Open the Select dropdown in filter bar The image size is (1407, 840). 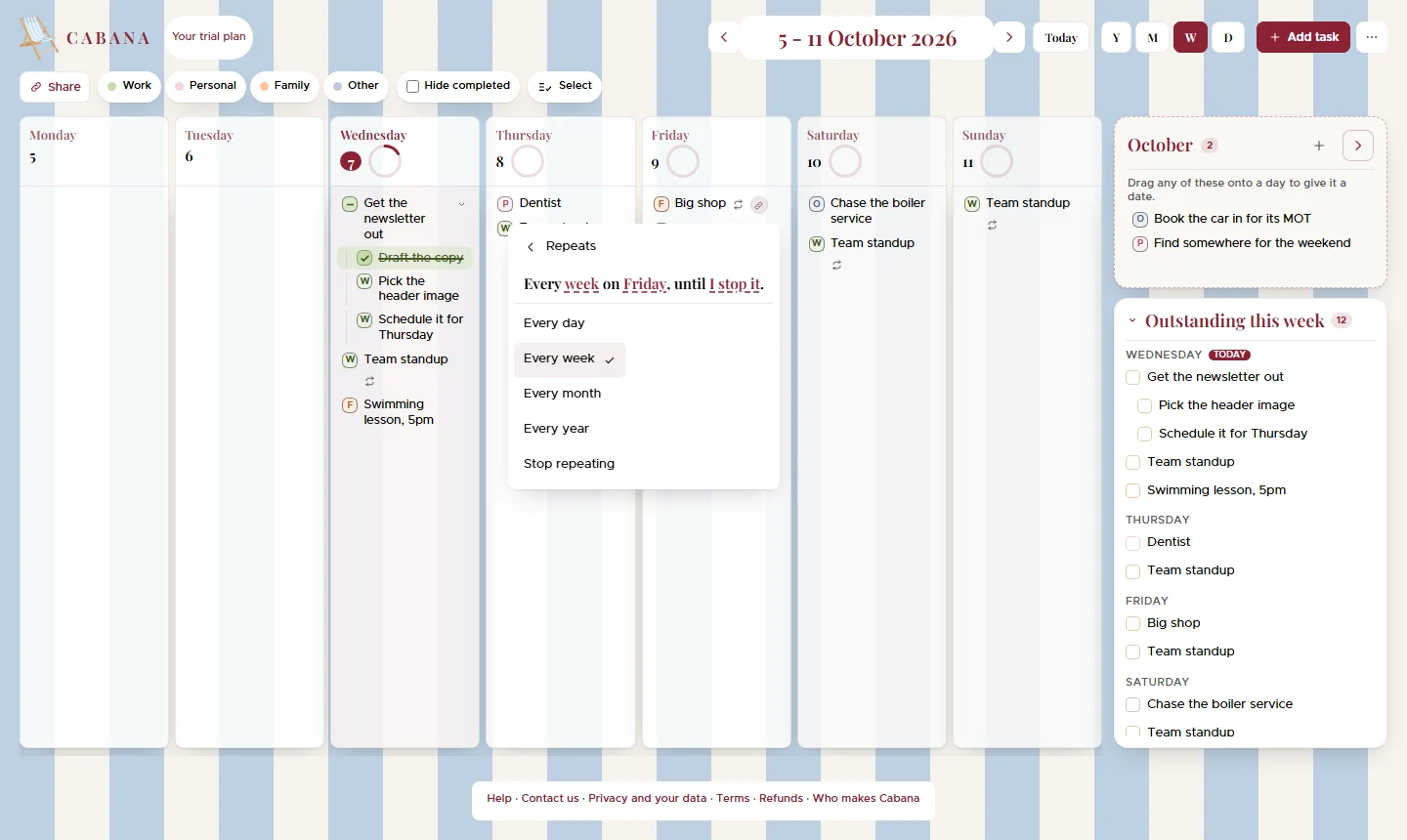tap(565, 86)
